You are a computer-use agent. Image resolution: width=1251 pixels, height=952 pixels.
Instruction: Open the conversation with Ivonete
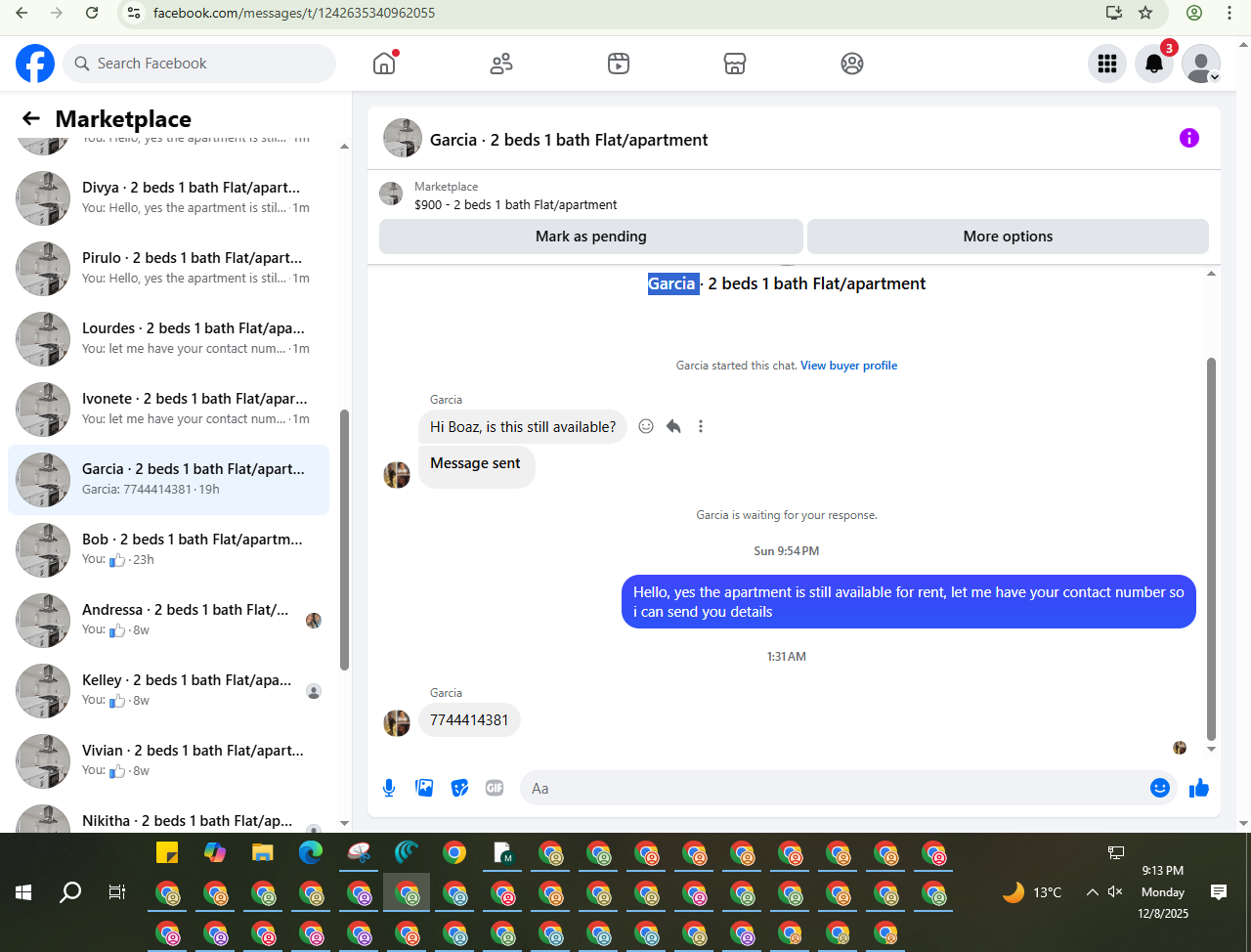(168, 409)
